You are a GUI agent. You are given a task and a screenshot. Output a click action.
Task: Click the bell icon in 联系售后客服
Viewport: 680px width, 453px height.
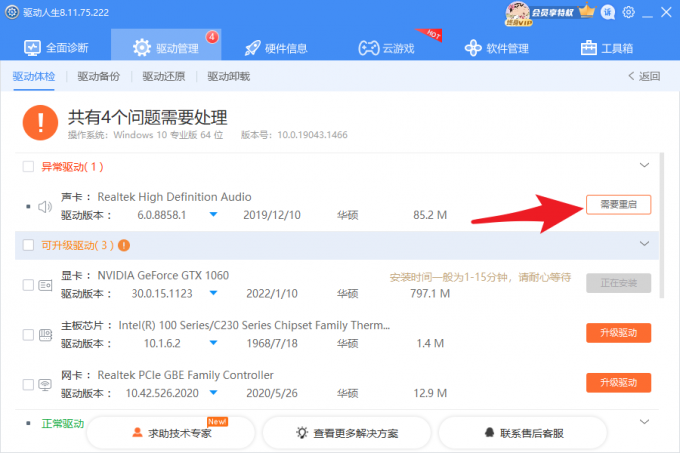click(x=489, y=432)
